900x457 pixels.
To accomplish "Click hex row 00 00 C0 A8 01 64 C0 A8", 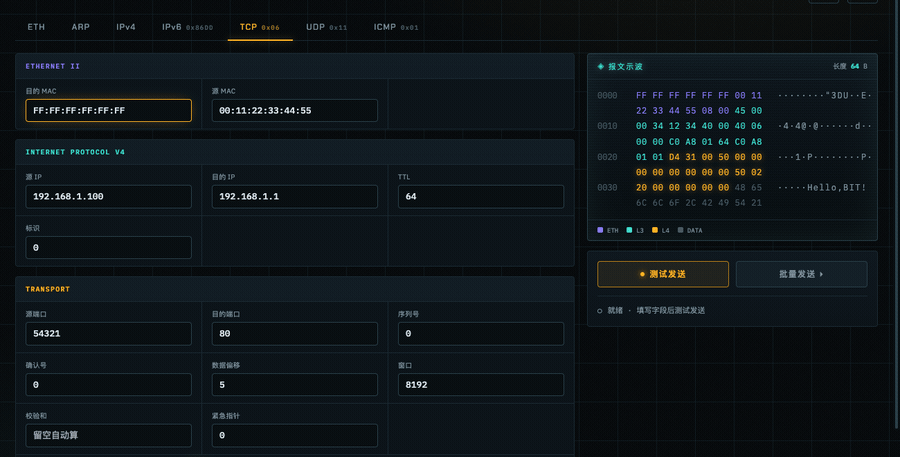I will [699, 142].
